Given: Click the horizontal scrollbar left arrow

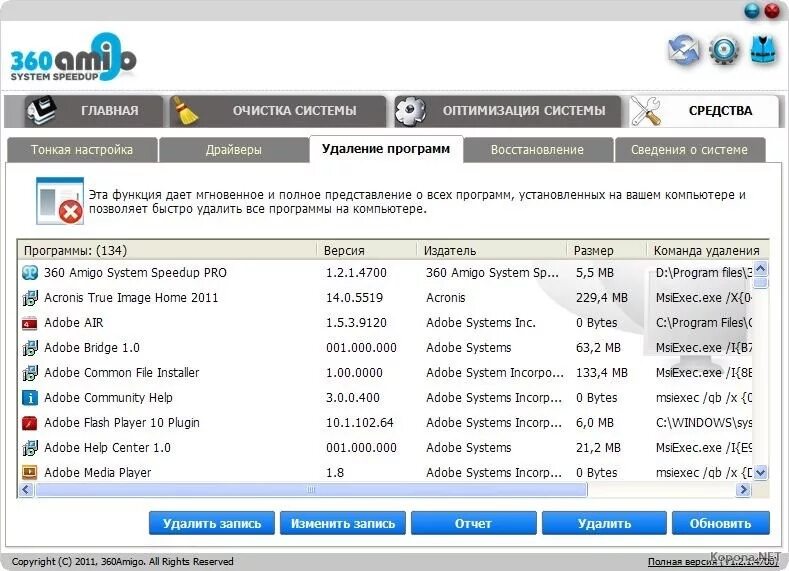Looking at the screenshot, I should (x=27, y=489).
